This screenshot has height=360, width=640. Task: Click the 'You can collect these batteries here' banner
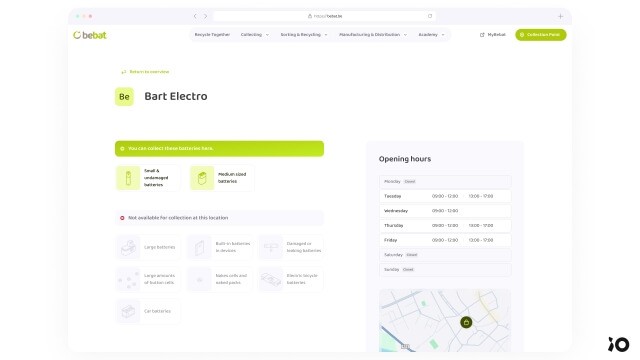(x=219, y=149)
